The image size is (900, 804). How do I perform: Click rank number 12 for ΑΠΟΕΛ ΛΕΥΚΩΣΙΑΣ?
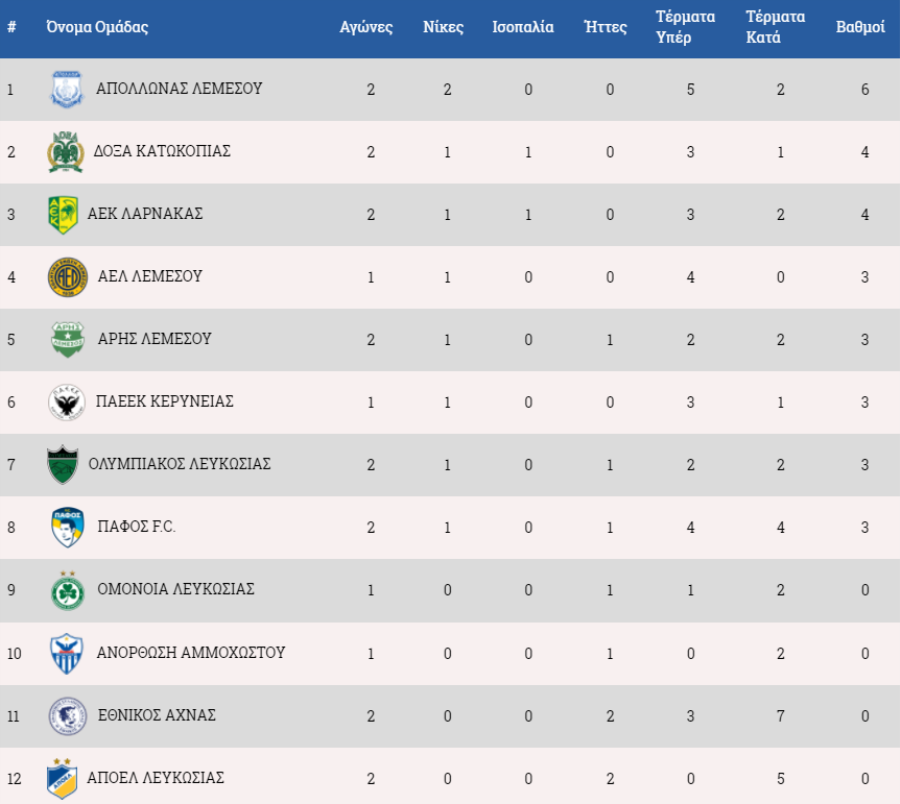(x=14, y=779)
